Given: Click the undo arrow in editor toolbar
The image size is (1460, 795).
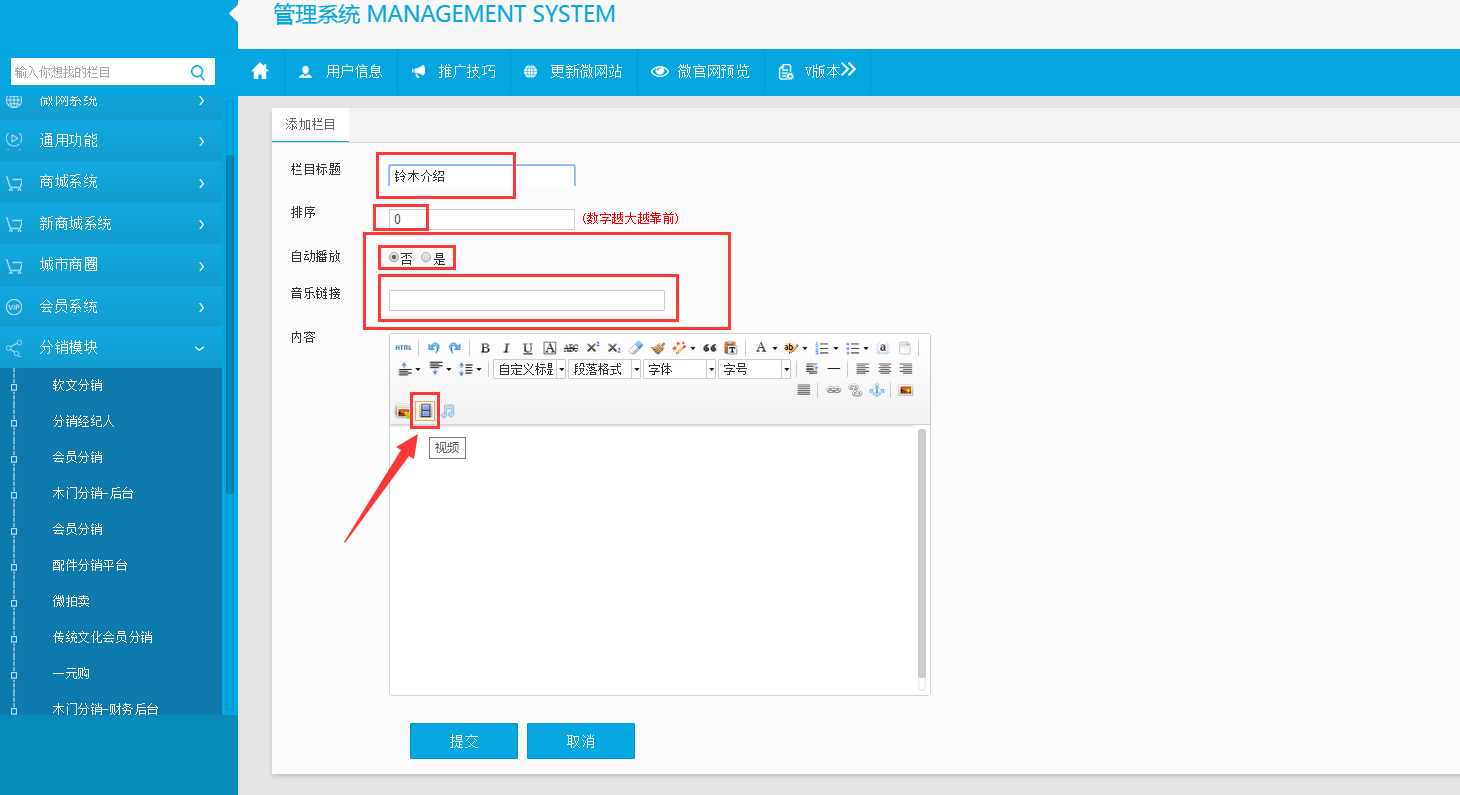Looking at the screenshot, I should pos(434,348).
